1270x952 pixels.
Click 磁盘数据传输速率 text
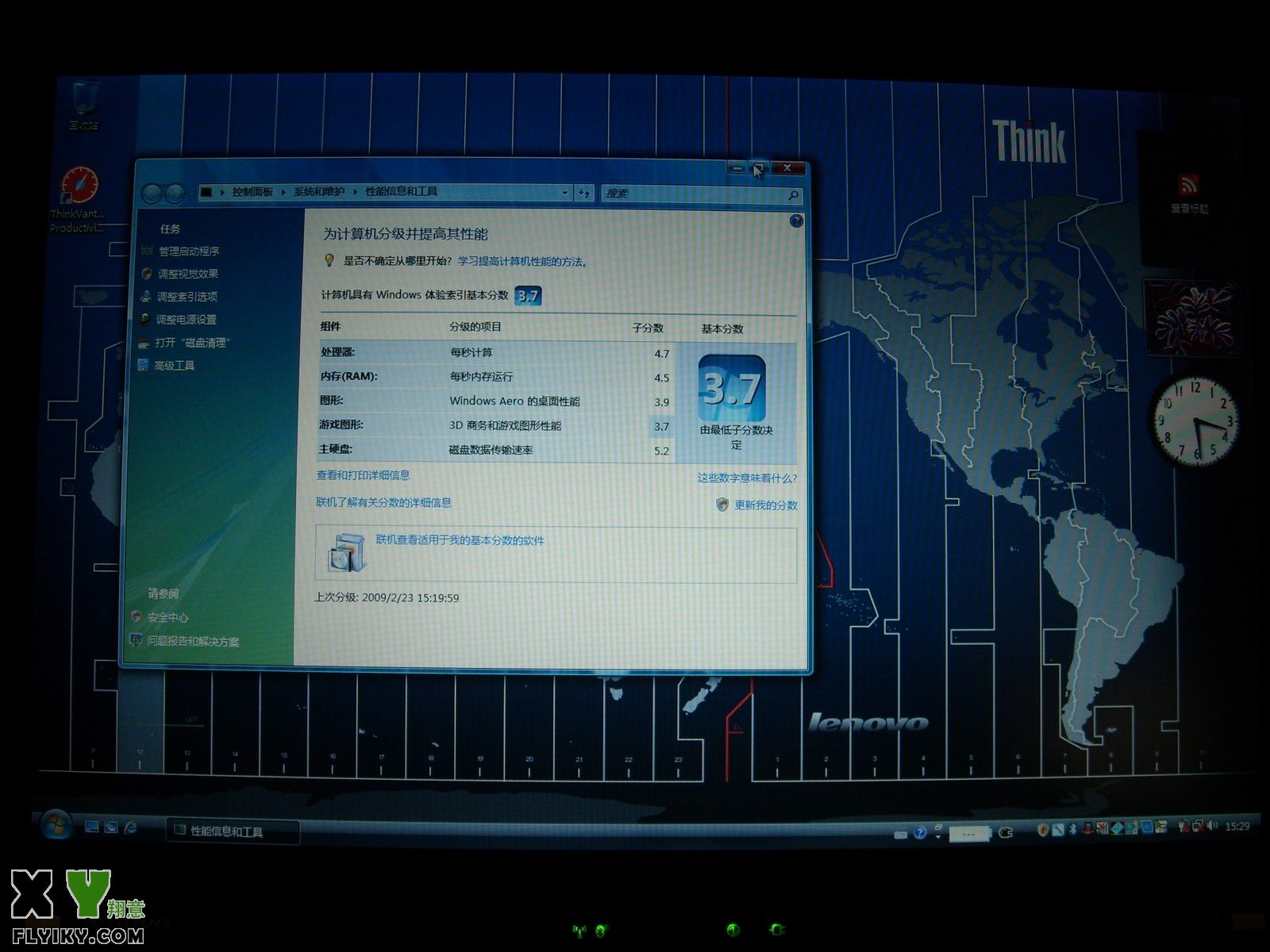point(491,450)
